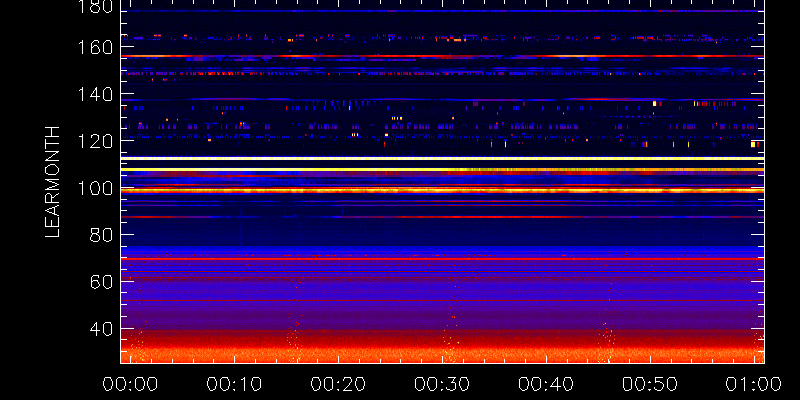
Task: Click the 80 frequency axis label
Action: pyautogui.click(x=101, y=235)
